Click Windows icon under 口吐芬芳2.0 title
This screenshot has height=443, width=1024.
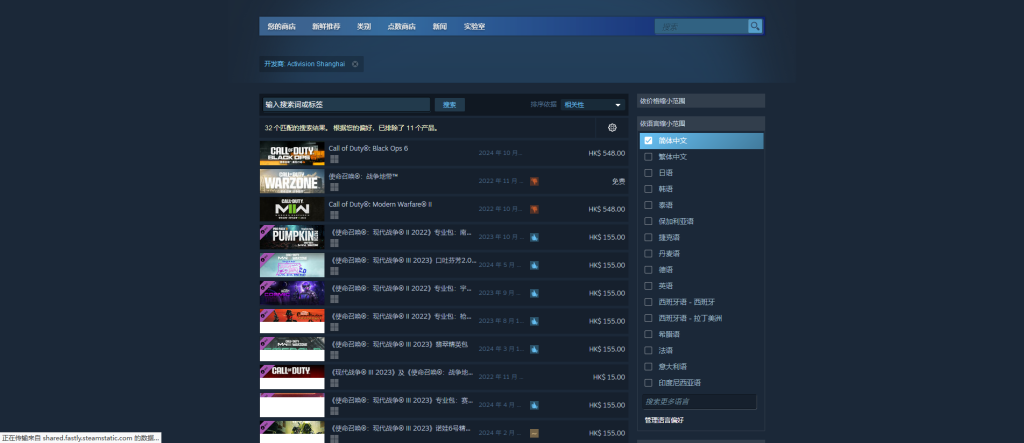pyautogui.click(x=334, y=271)
